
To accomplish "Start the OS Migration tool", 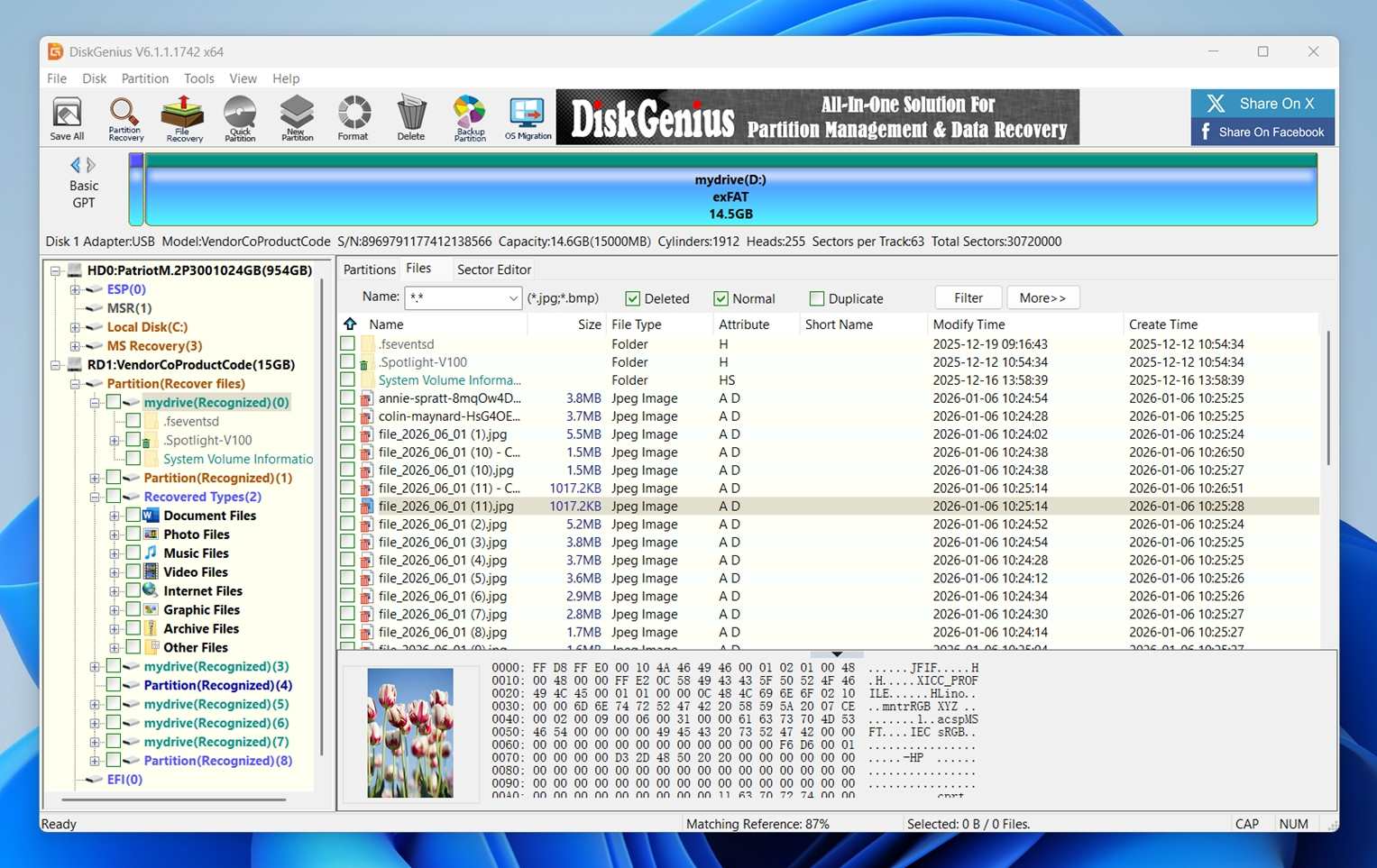I will pyautogui.click(x=528, y=119).
